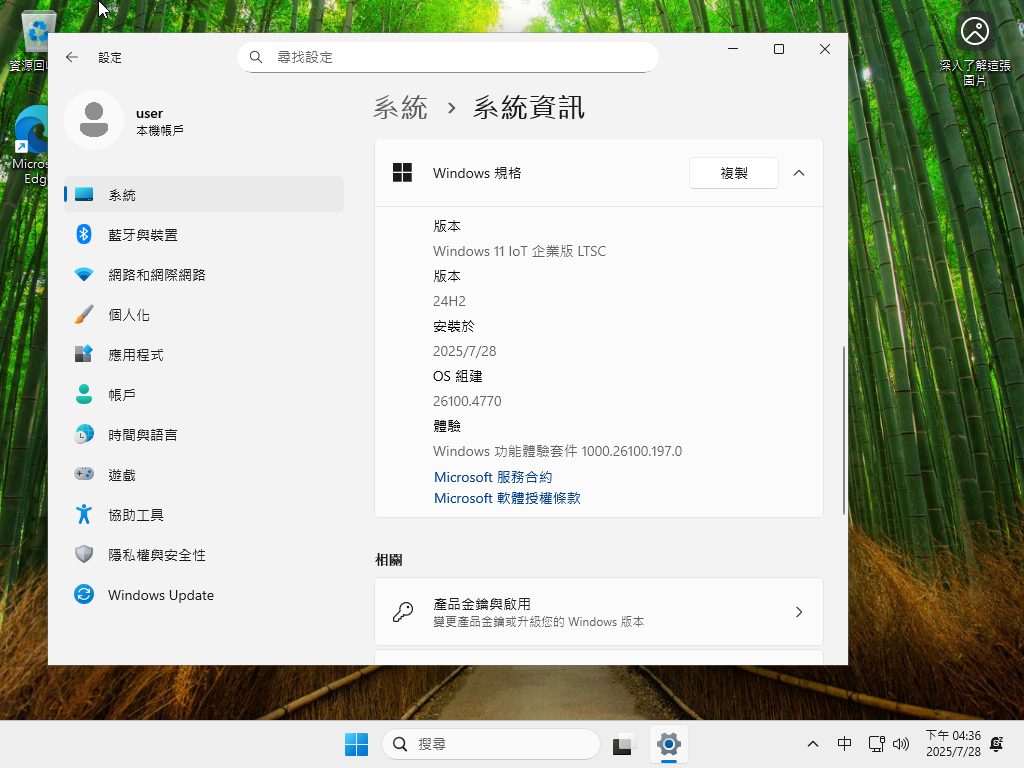This screenshot has height=768, width=1024.
Task: Click the back arrow in Settings
Action: pyautogui.click(x=72, y=58)
